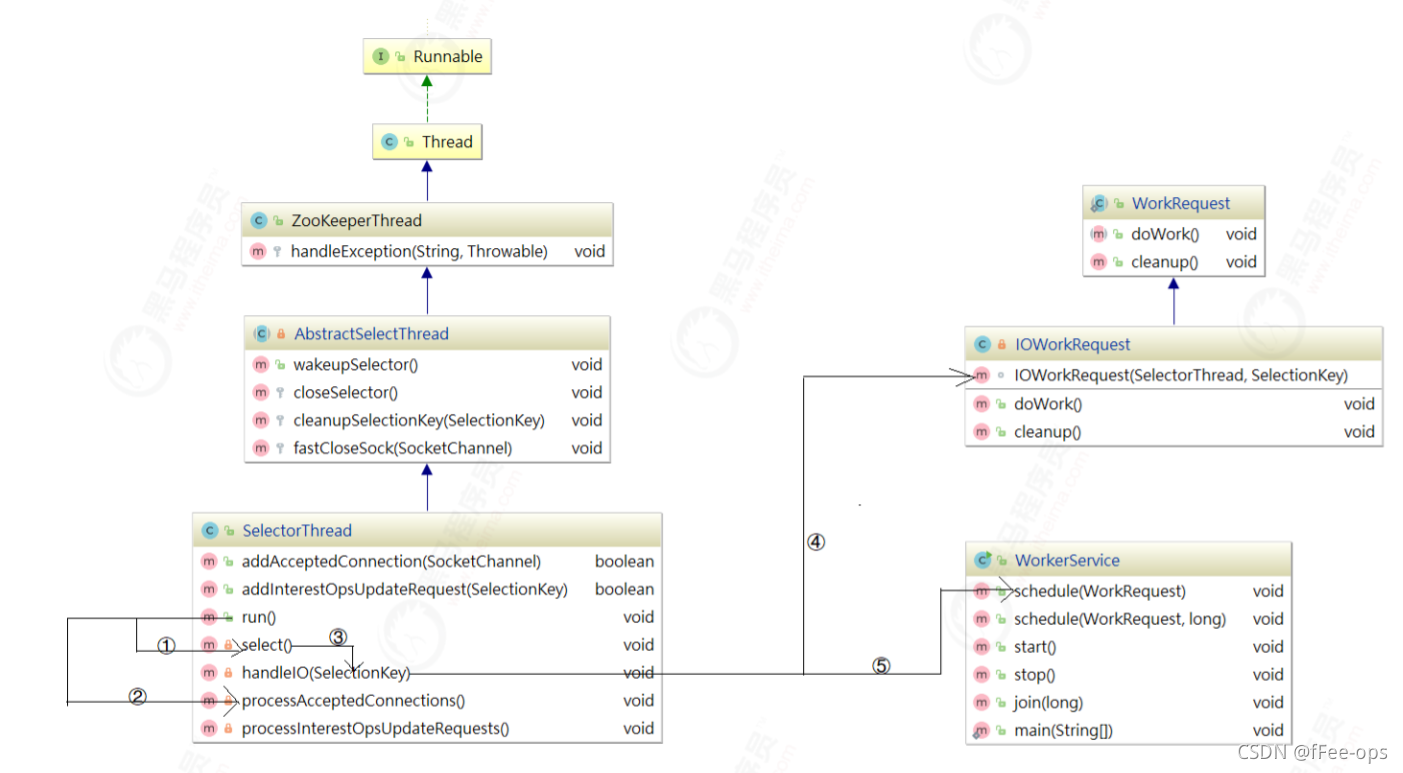Click the method icon on stop() row
The width and height of the screenshot is (1403, 773).
pos(982,675)
